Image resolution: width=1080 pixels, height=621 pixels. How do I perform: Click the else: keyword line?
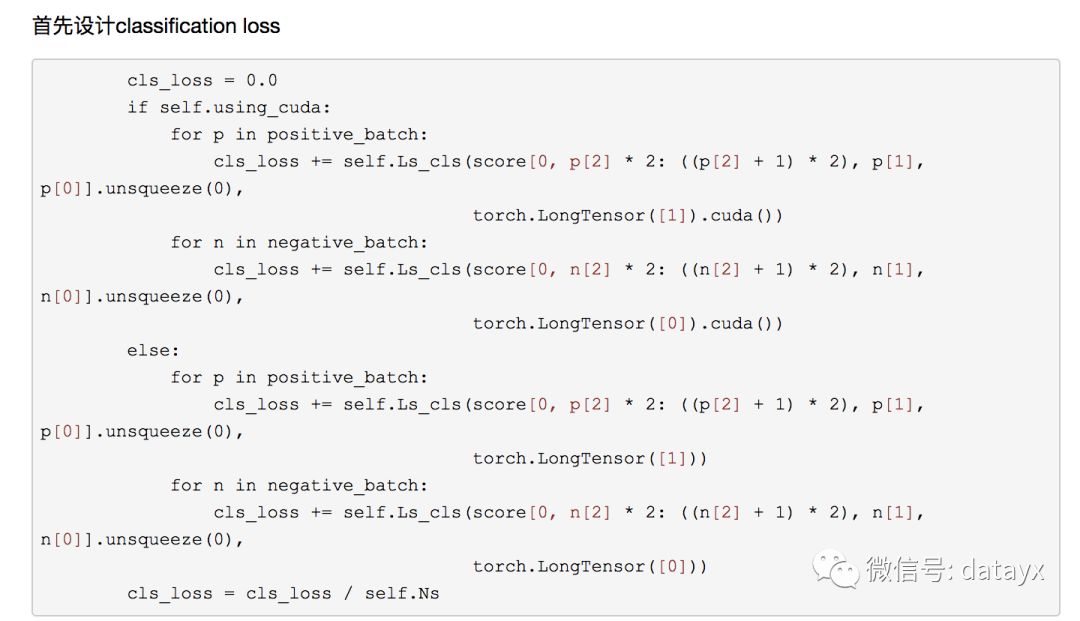153,350
